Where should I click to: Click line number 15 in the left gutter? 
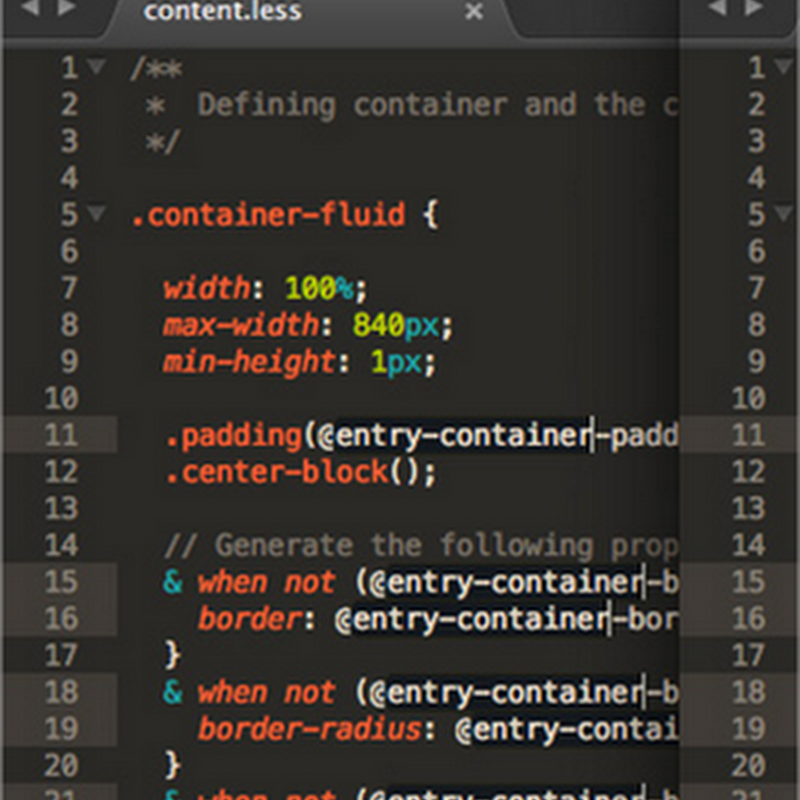click(x=60, y=582)
